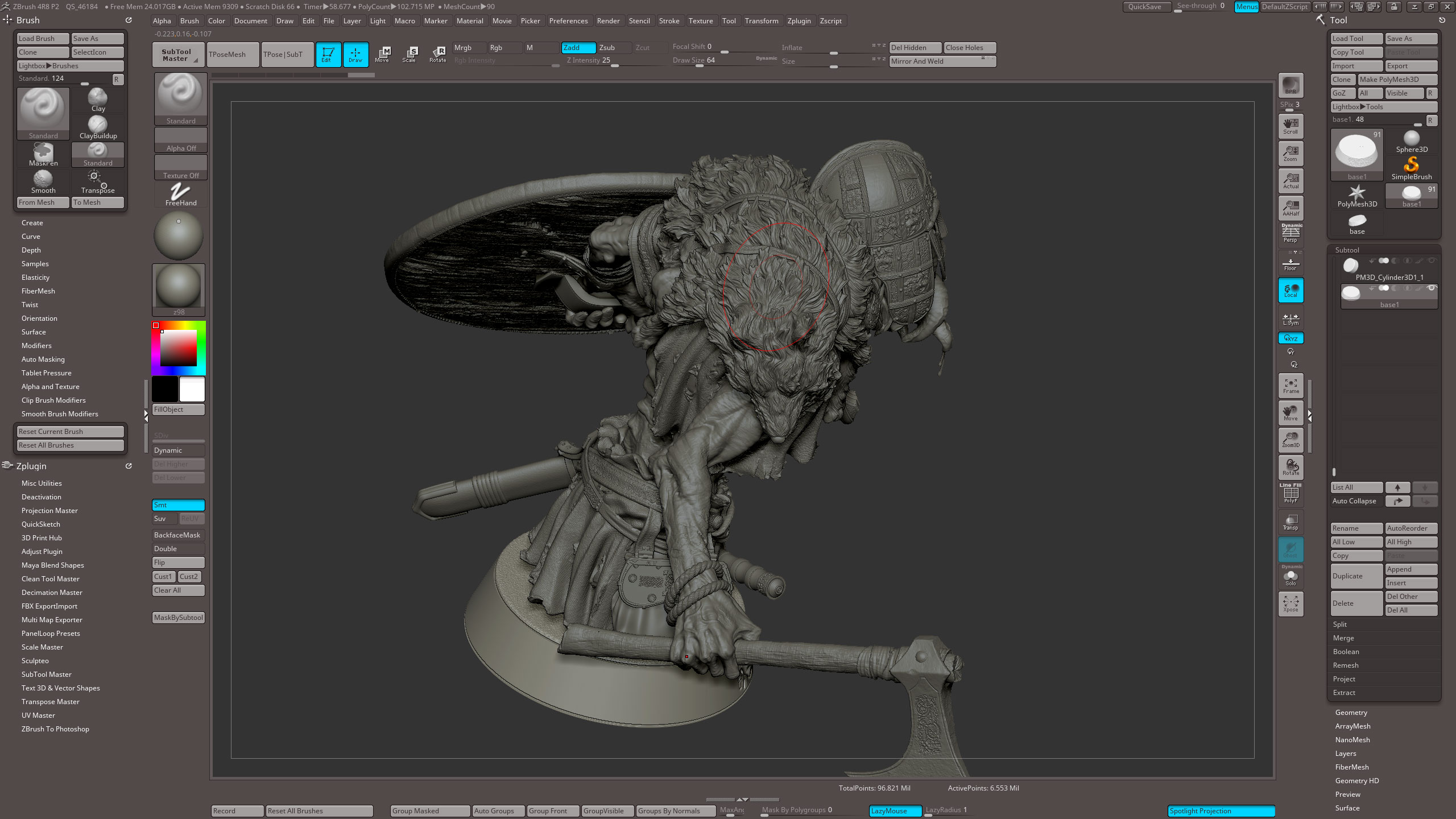Click the Scroll canvas icon
The width and height of the screenshot is (1456, 819).
pos(1290,126)
